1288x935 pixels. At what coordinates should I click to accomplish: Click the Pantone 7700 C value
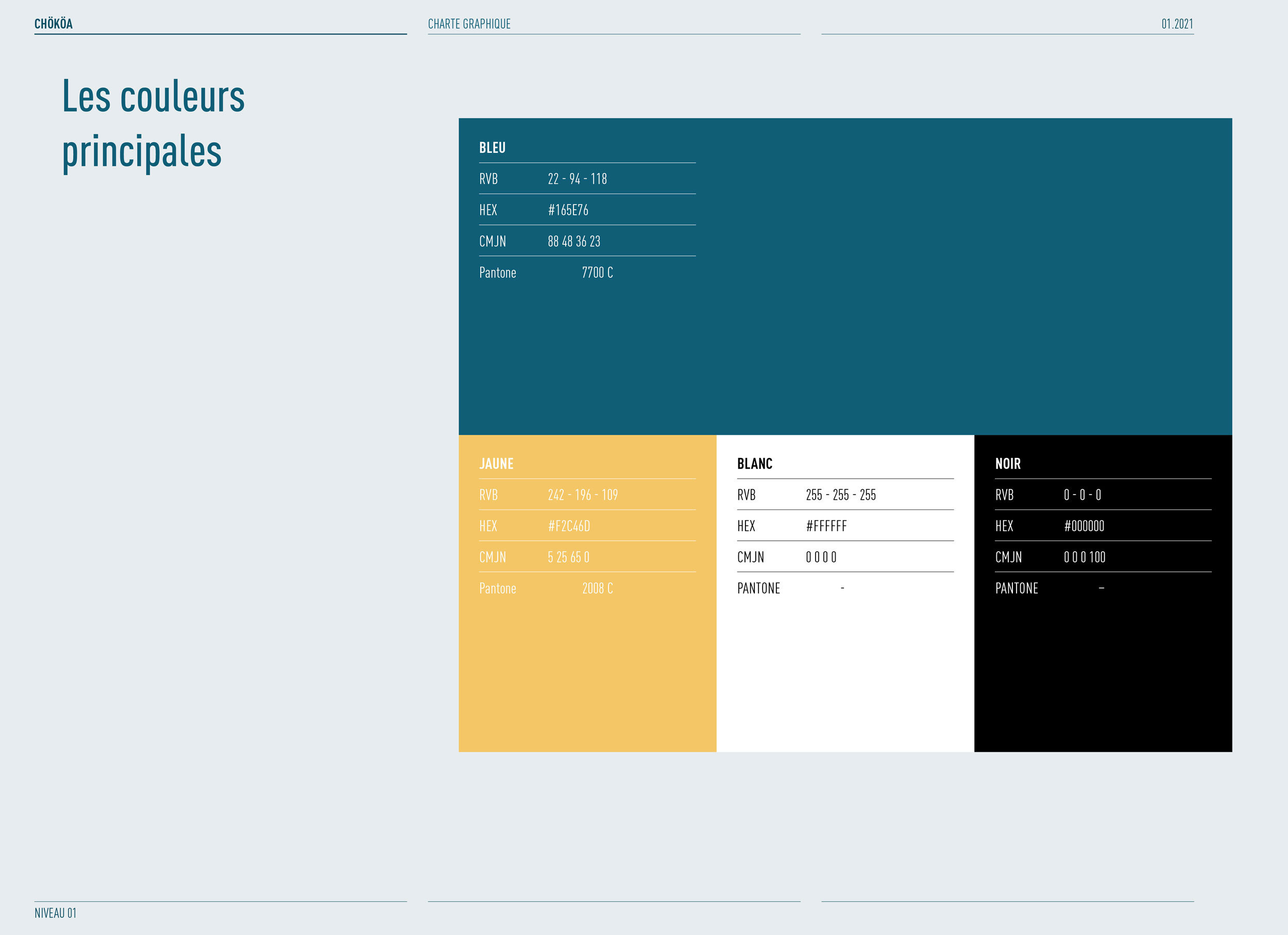coord(597,273)
